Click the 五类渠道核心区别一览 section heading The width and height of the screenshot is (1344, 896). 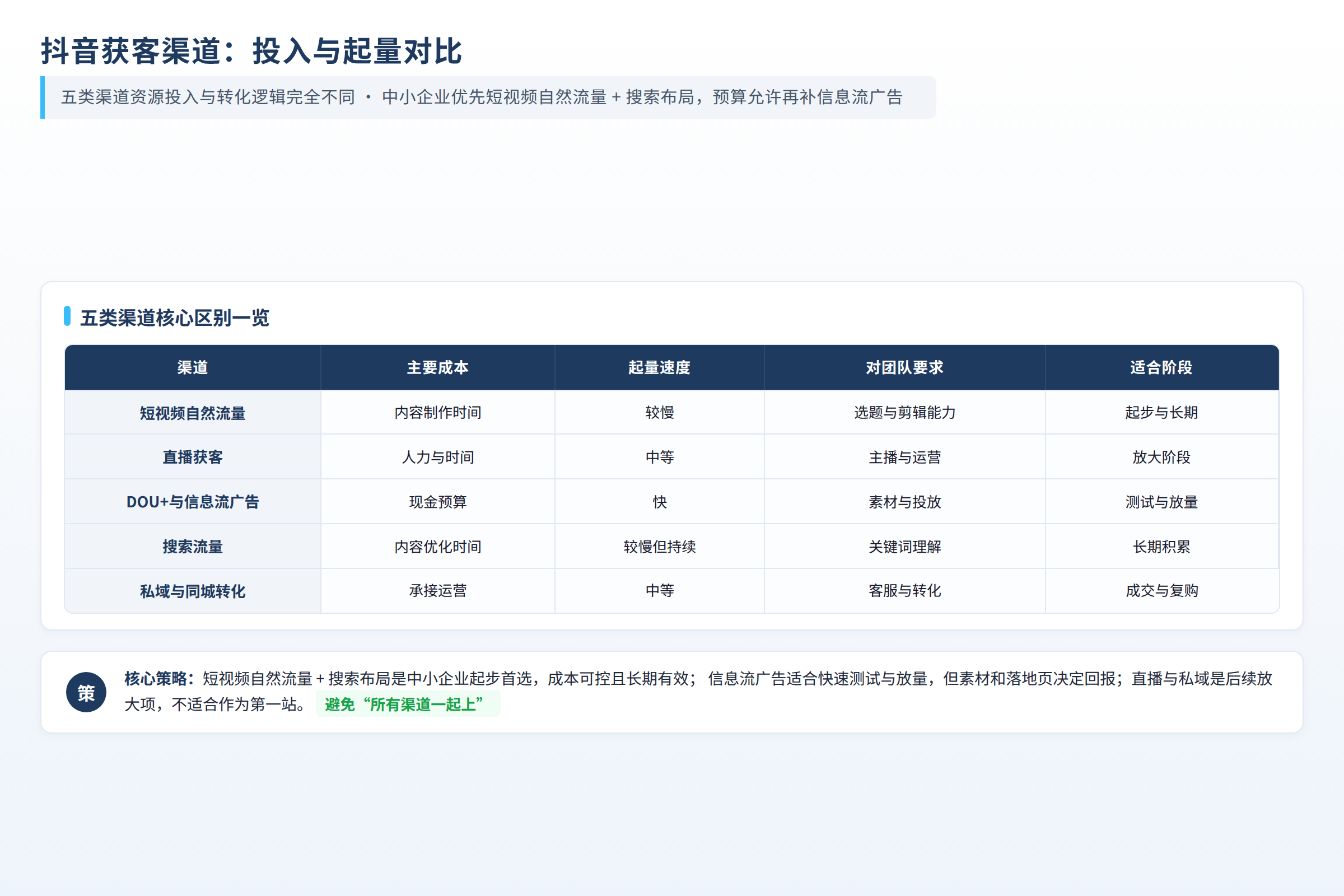coord(174,318)
